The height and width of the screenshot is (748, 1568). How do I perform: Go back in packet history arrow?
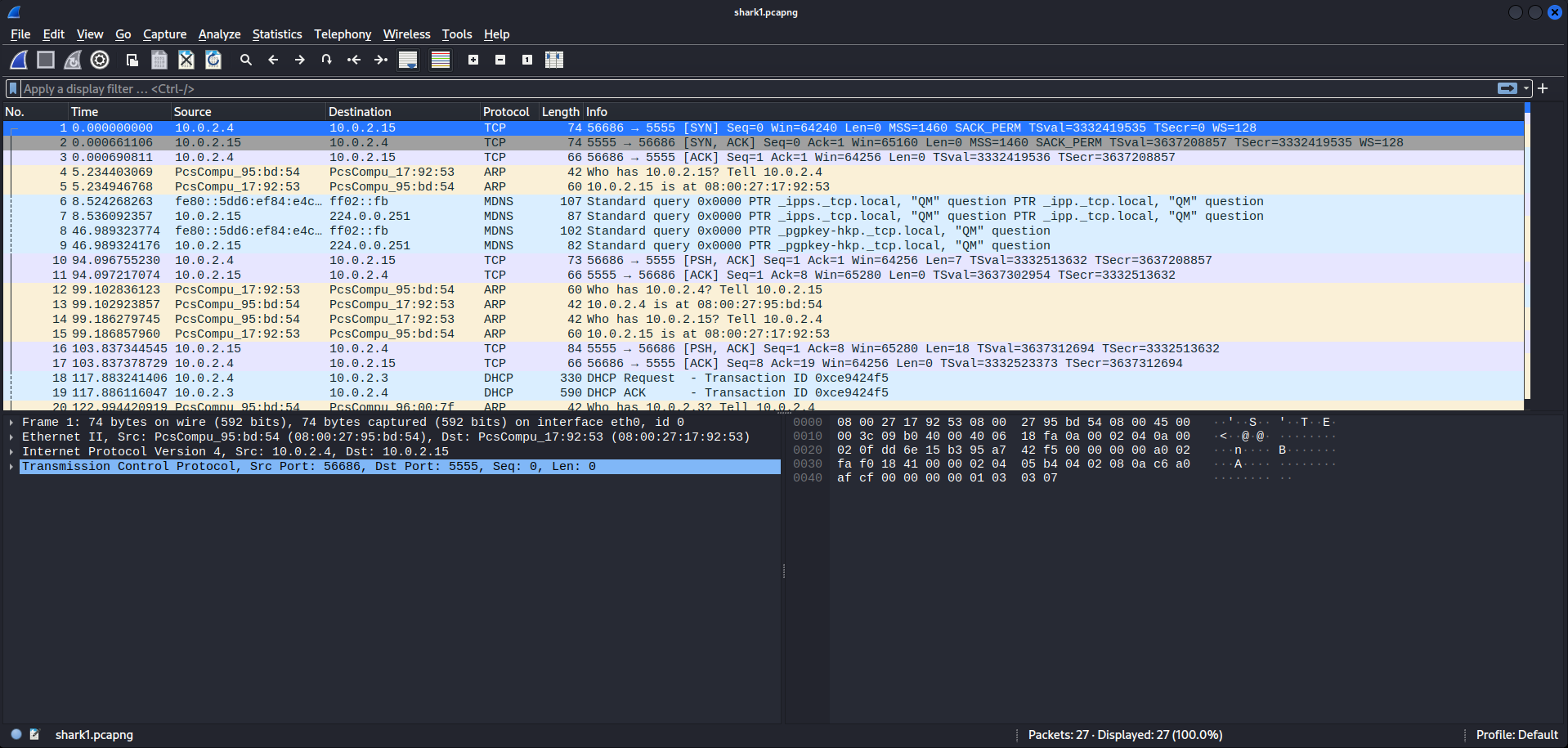click(273, 60)
